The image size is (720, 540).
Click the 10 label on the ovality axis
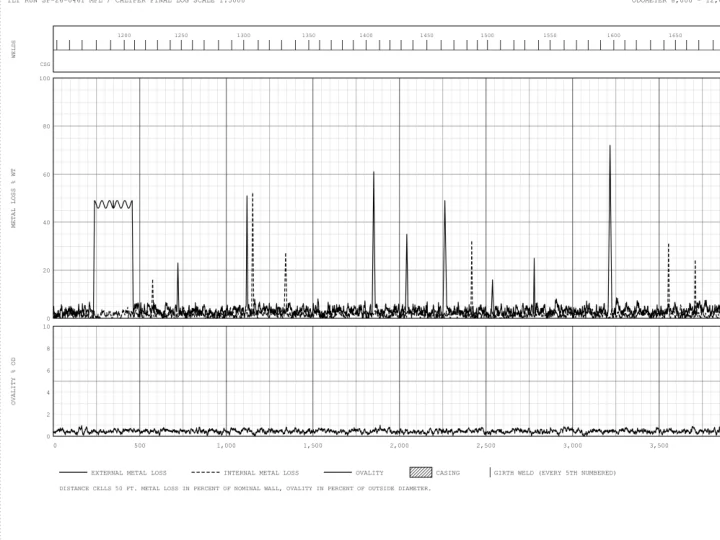[x=46, y=327]
